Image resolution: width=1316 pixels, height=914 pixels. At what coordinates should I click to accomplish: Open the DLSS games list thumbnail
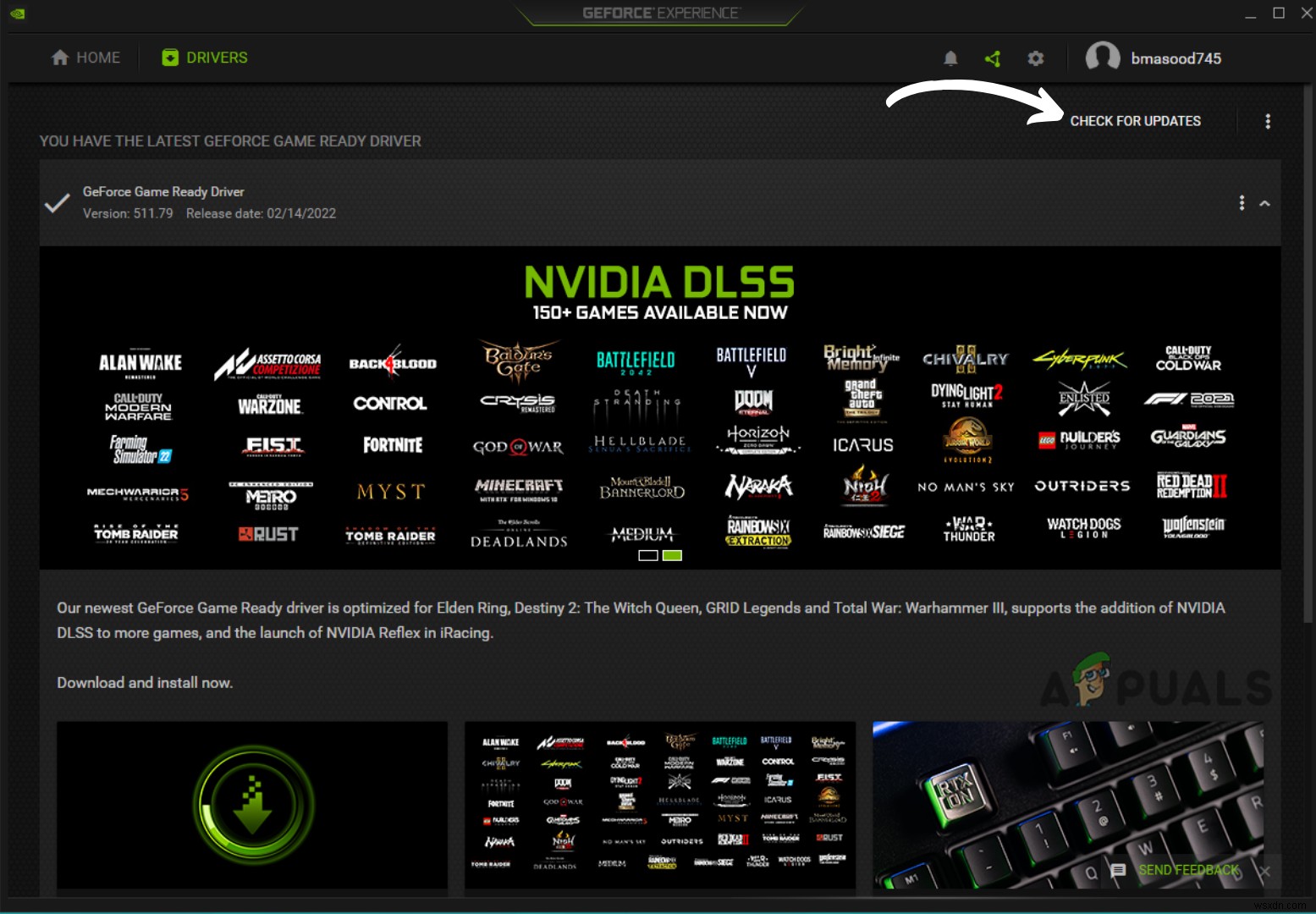(x=660, y=805)
